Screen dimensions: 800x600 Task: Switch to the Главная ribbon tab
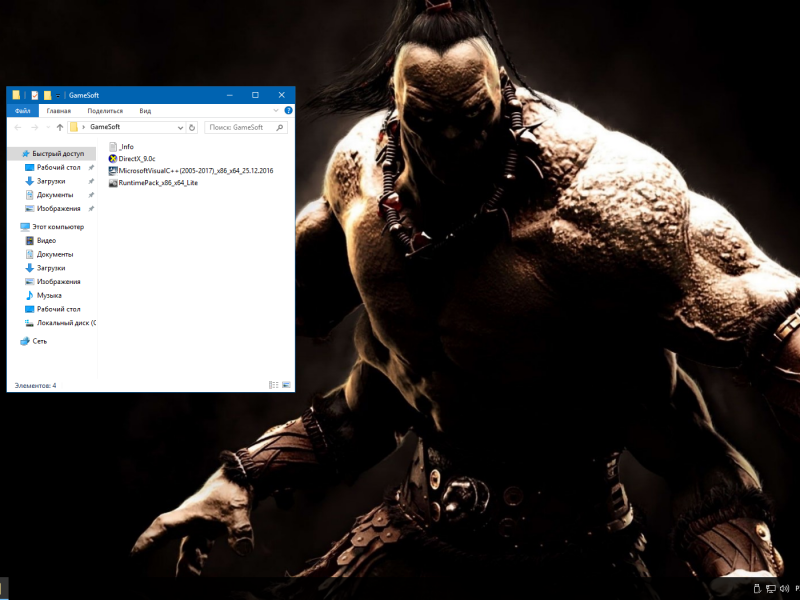(59, 111)
